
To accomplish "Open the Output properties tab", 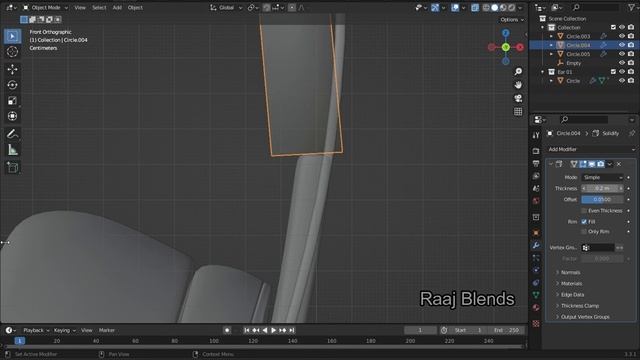I will point(536,163).
